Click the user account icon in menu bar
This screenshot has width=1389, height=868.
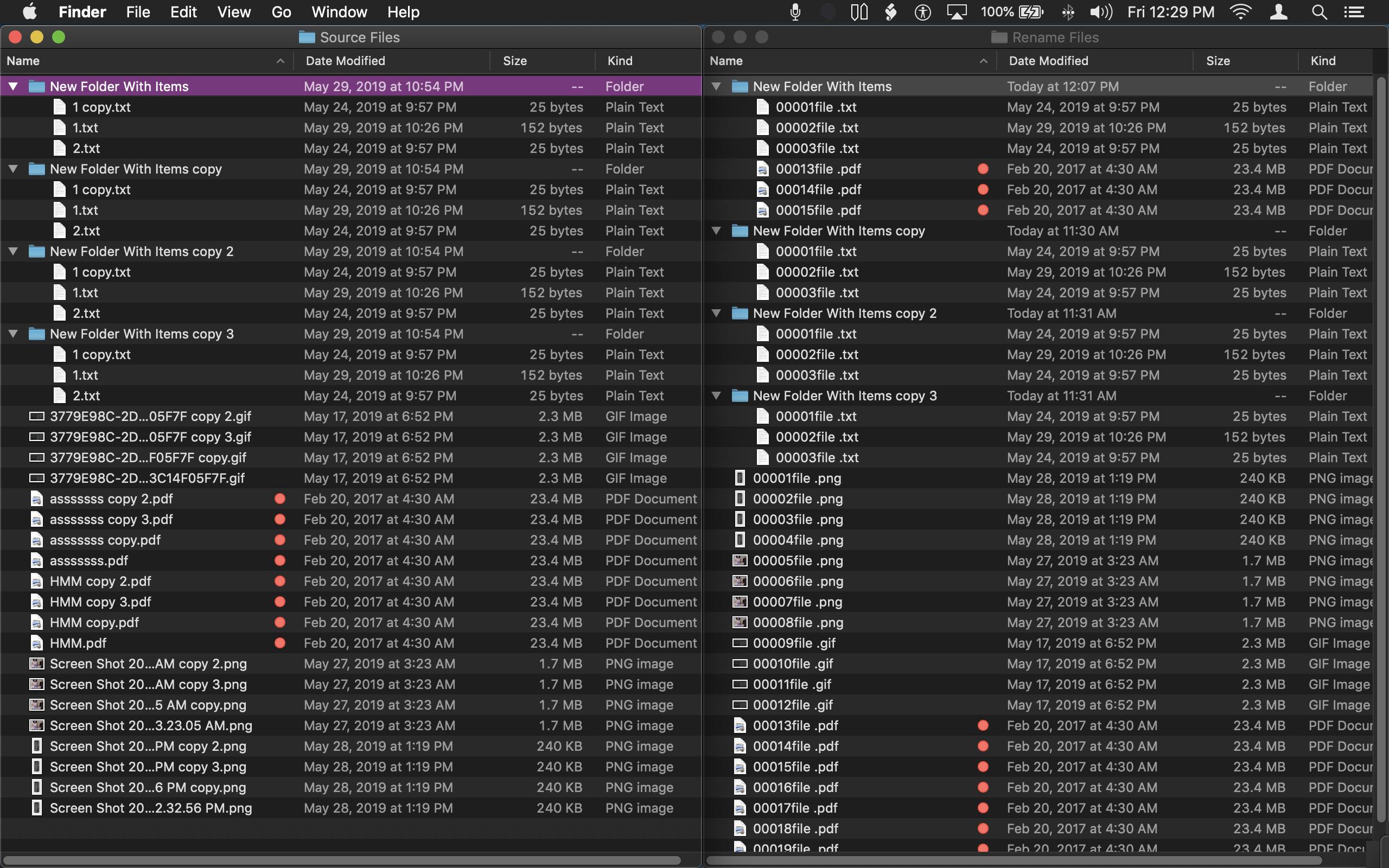1279,12
